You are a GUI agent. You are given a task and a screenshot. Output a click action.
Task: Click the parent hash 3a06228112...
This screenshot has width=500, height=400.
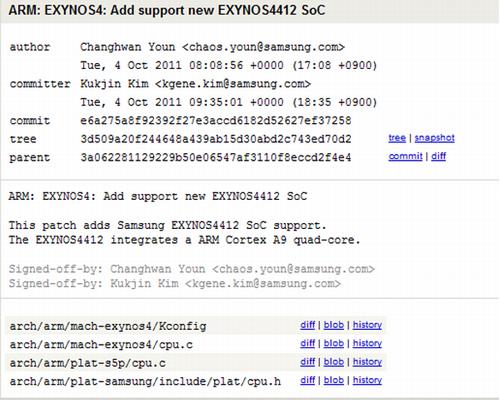pos(216,157)
